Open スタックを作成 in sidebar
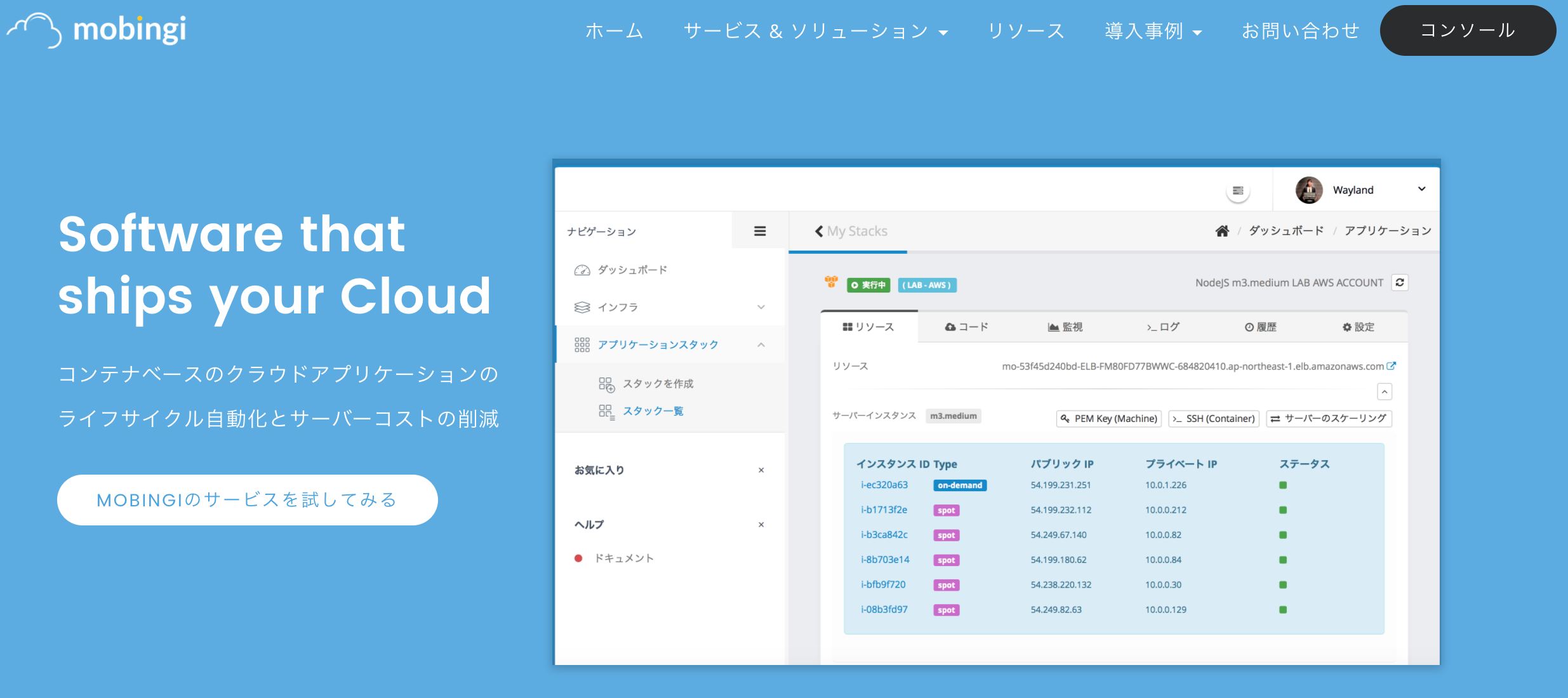1568x698 pixels. click(x=658, y=384)
